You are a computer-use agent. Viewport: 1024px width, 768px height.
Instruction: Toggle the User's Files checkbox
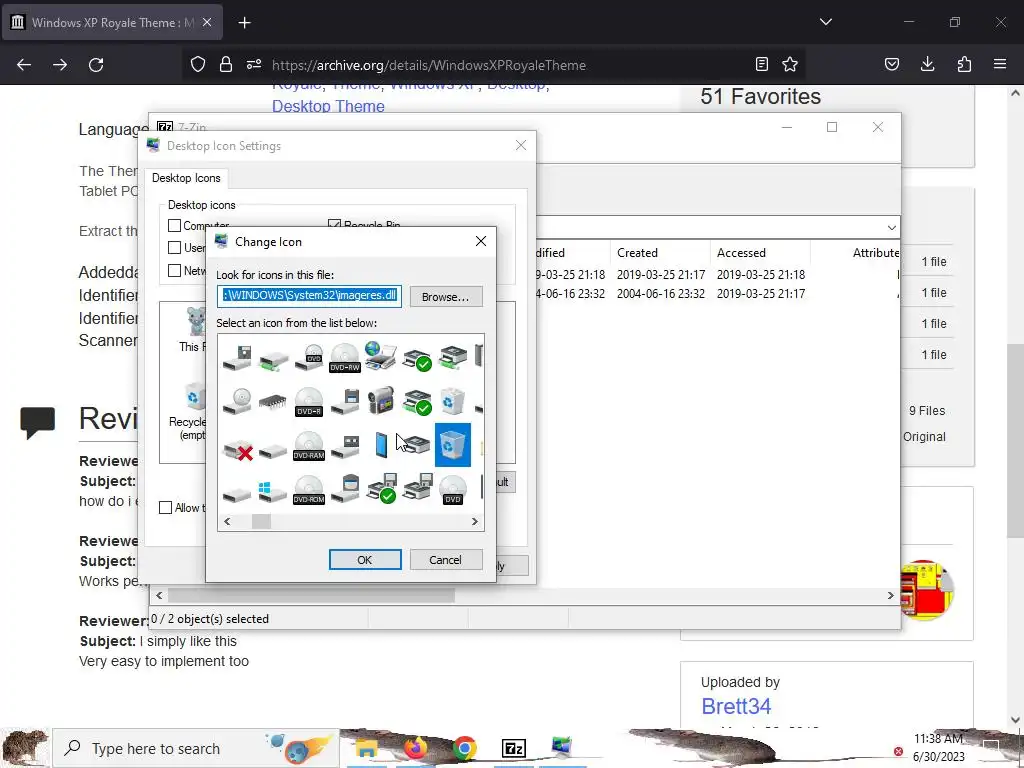pos(174,248)
